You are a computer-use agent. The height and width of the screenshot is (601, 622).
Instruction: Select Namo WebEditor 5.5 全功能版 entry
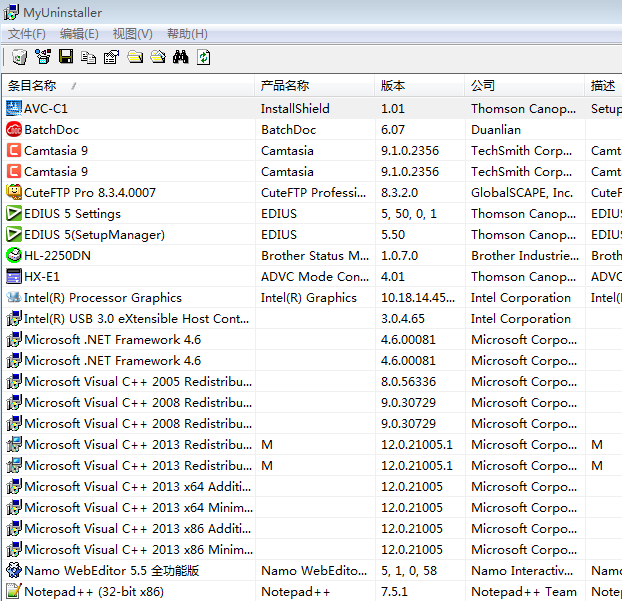pos(111,571)
